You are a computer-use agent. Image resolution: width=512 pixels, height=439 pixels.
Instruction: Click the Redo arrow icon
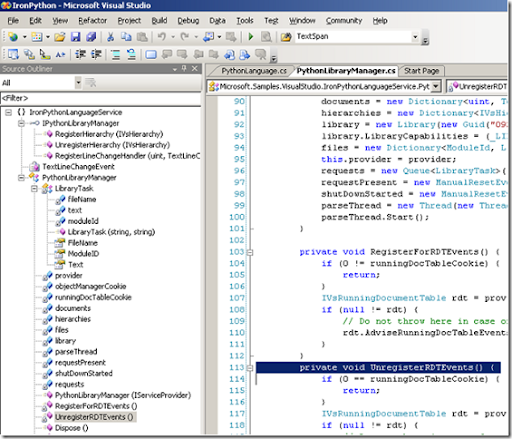tap(185, 37)
